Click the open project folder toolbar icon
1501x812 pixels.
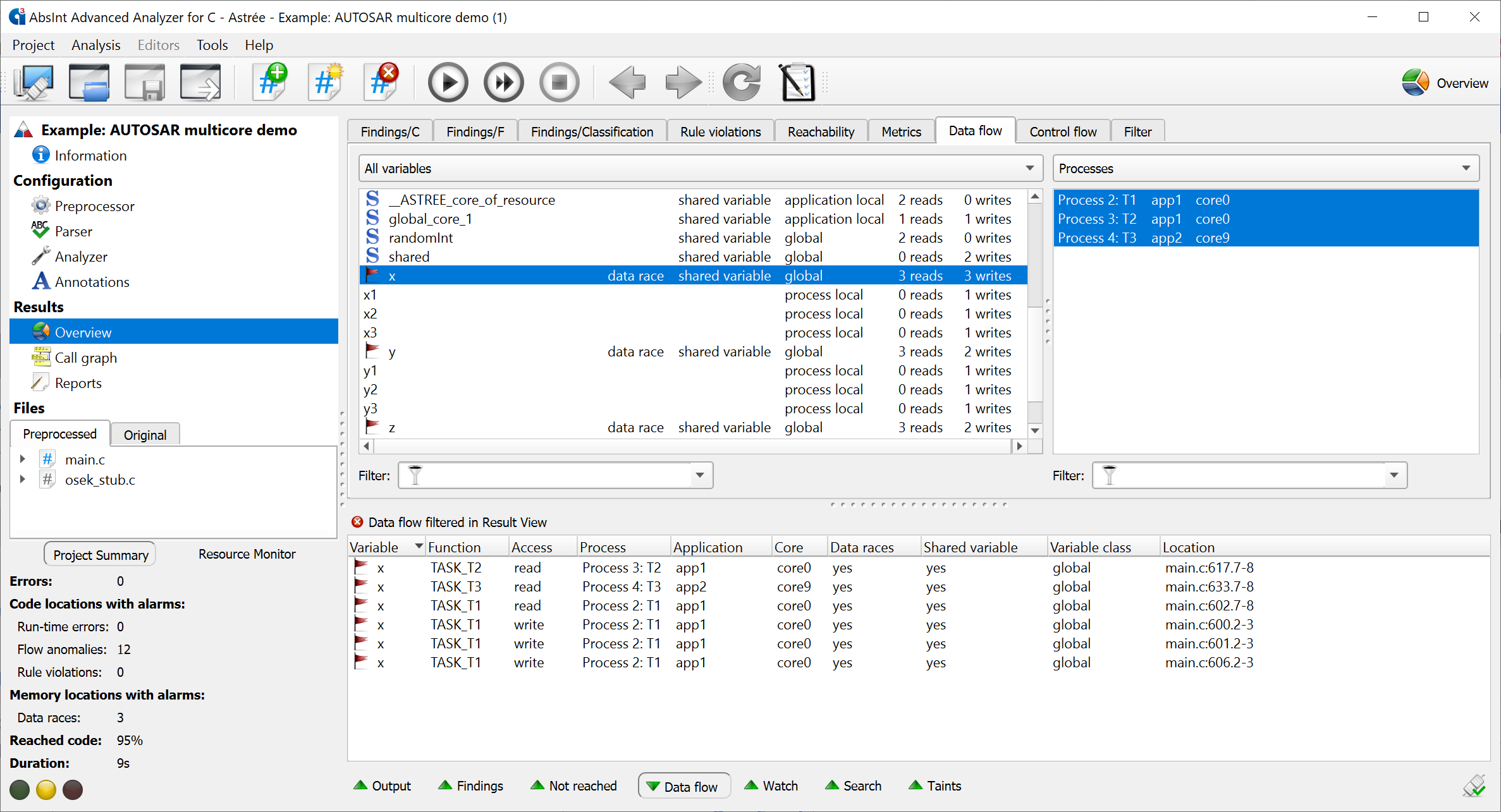tap(89, 82)
